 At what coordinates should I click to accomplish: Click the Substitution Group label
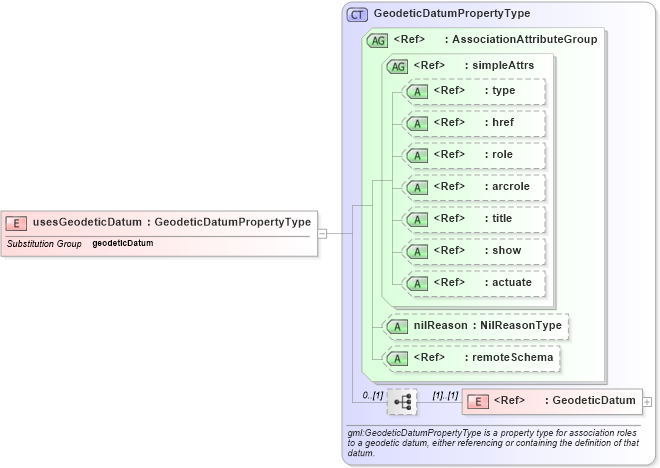pyautogui.click(x=44, y=244)
